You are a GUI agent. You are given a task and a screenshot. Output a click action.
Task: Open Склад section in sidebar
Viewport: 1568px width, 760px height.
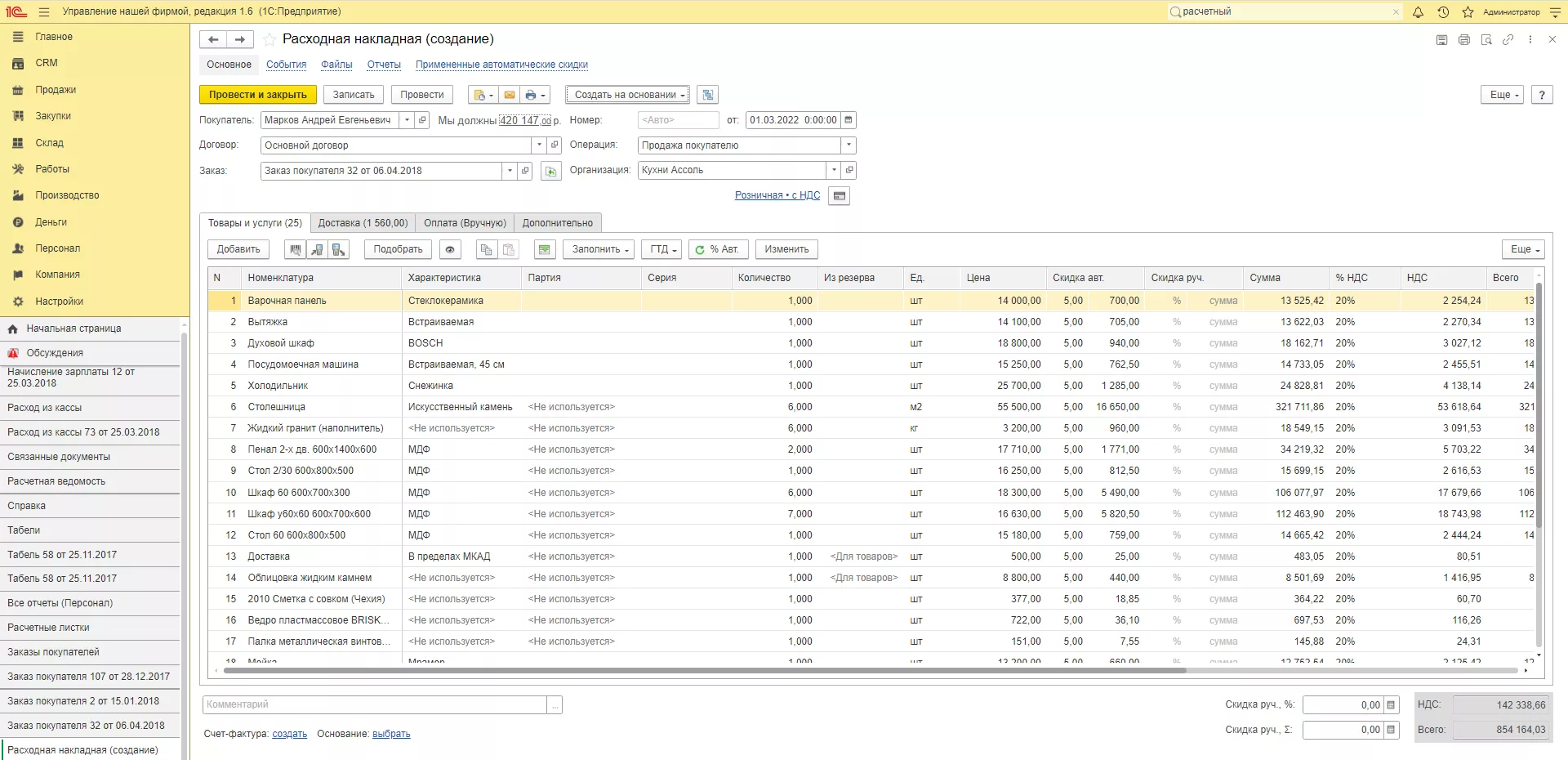tap(49, 143)
